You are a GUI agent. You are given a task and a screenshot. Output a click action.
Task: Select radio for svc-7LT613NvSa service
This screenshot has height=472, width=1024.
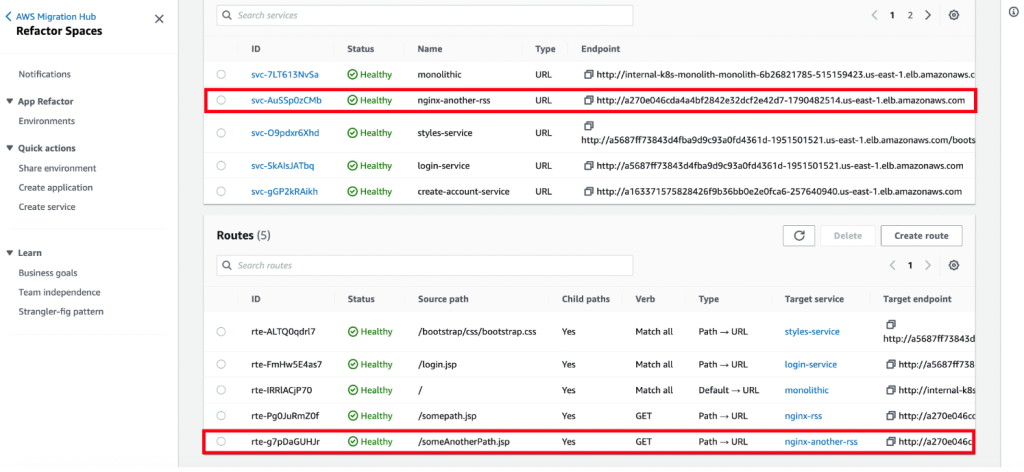(221, 74)
